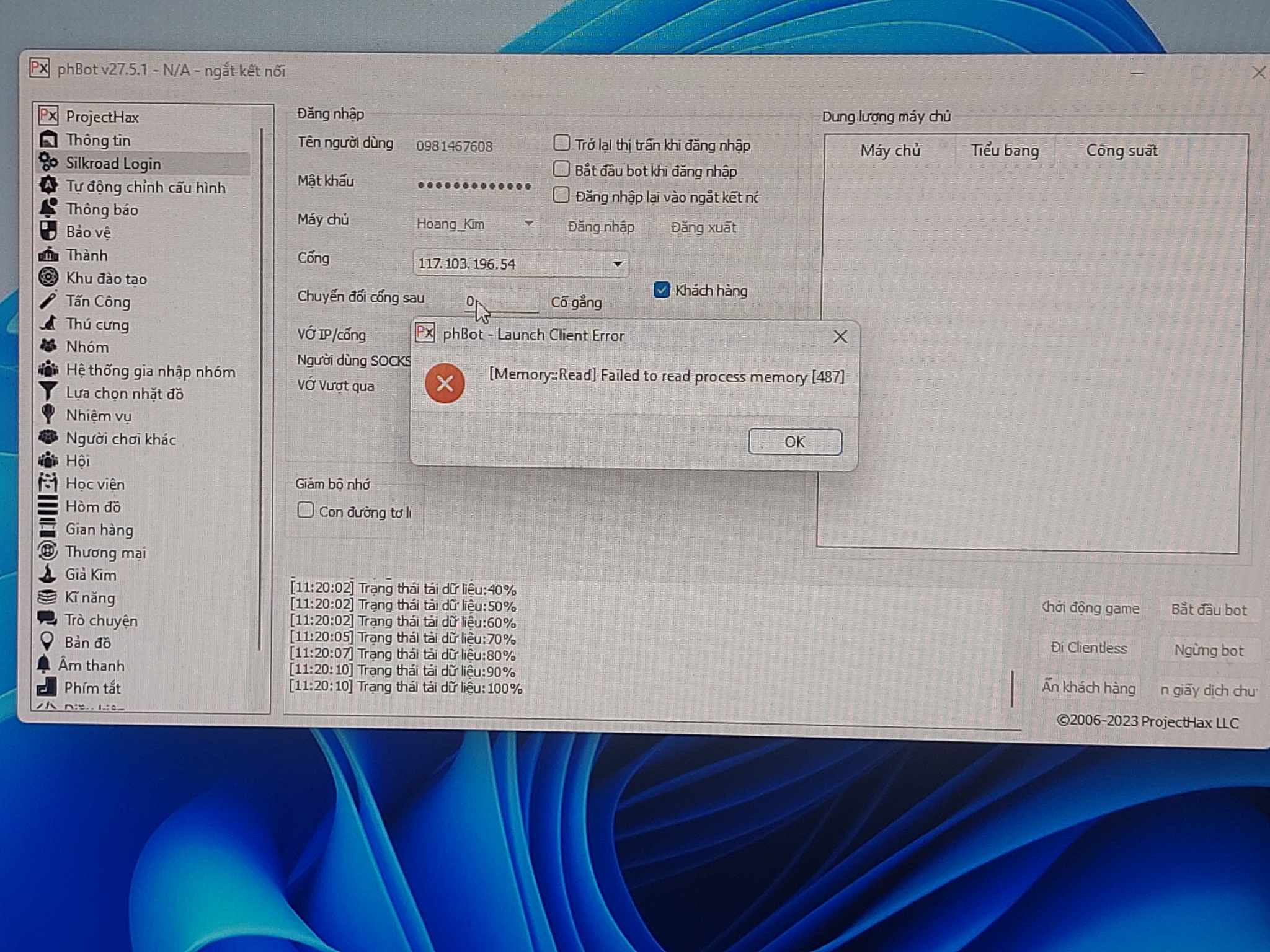Screen dimensions: 1270x952
Task: Click log line Trạng thái tải dữ liệu:40%
Action: (403, 588)
